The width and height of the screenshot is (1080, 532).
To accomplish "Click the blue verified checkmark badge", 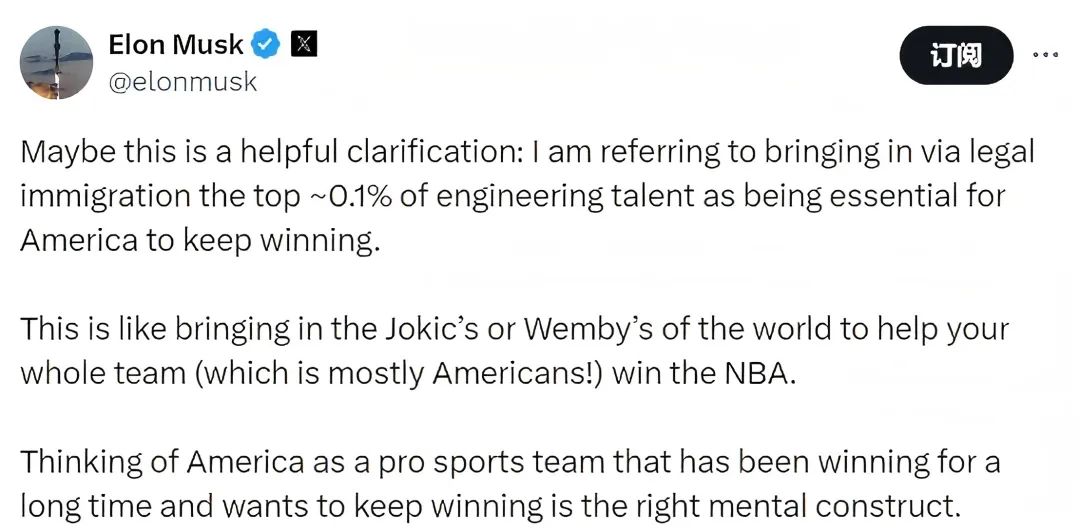I will pyautogui.click(x=265, y=45).
